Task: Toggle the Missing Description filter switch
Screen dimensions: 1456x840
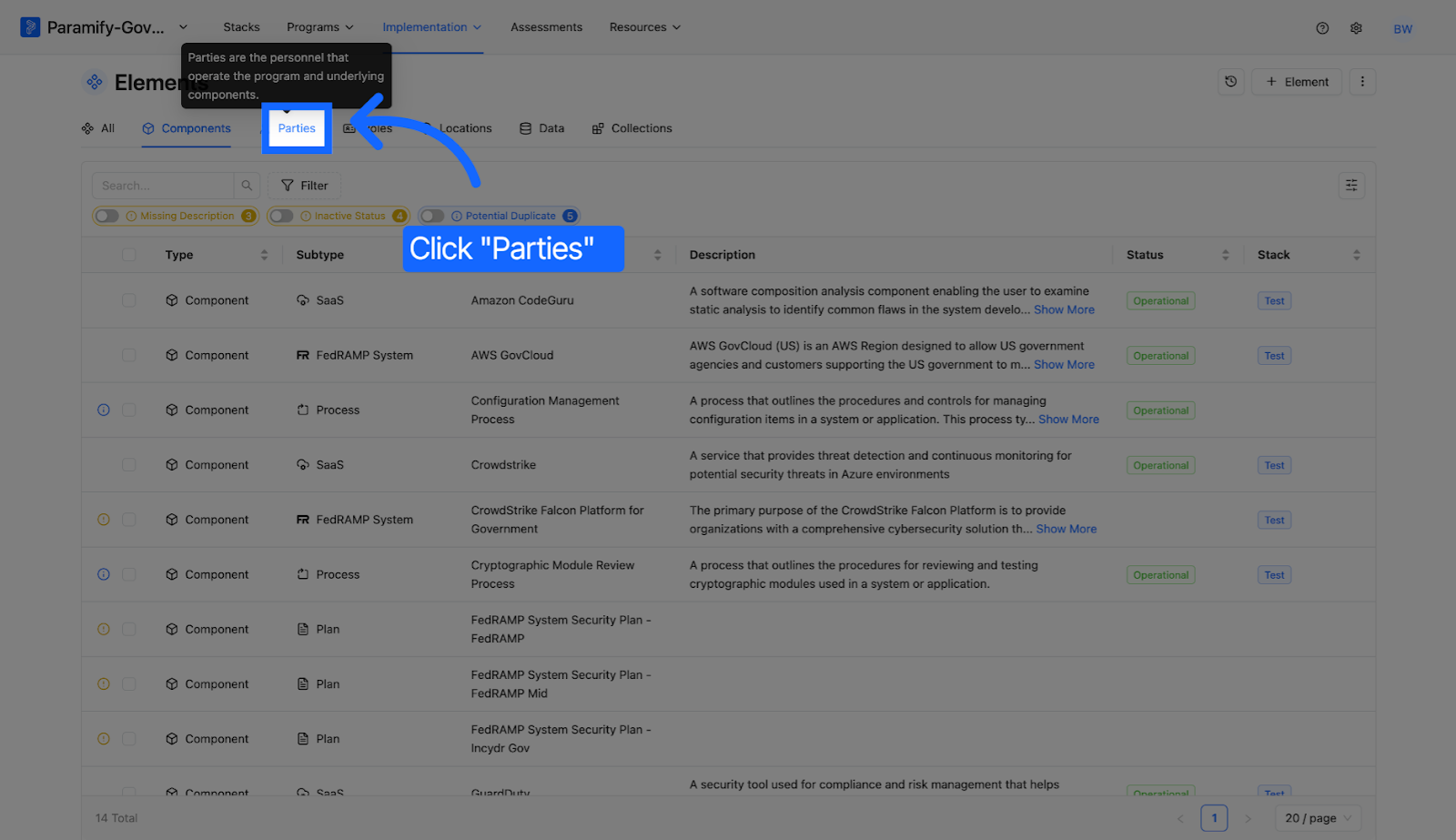Action: pos(107,216)
